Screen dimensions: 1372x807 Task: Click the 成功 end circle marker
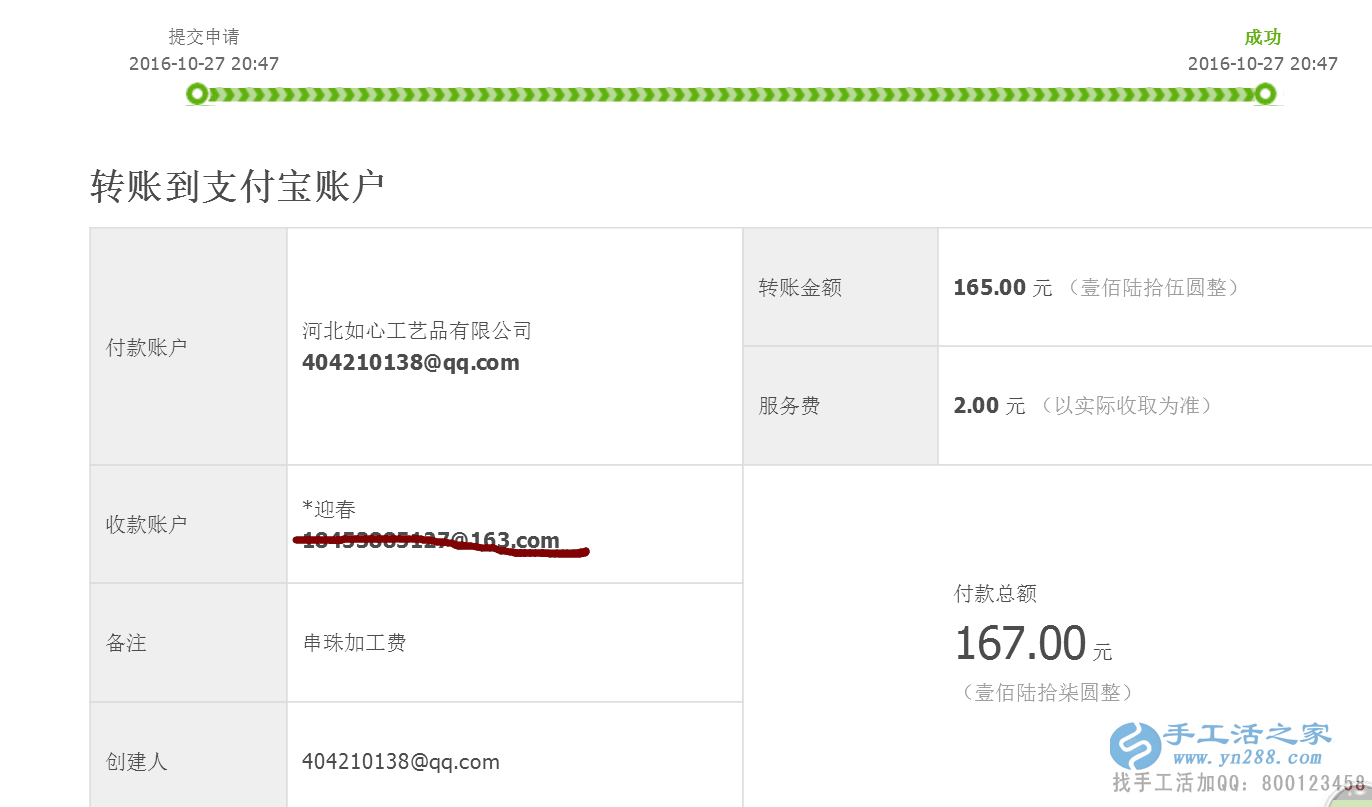pos(1265,94)
